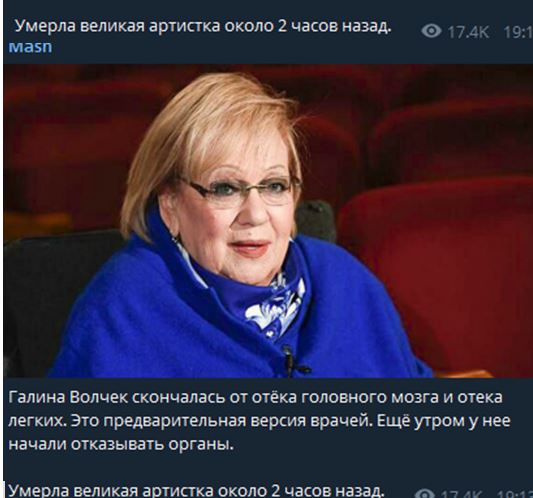Click the phrase 'отказывать органы' in caption
The width and height of the screenshot is (533, 498).
pos(152,445)
